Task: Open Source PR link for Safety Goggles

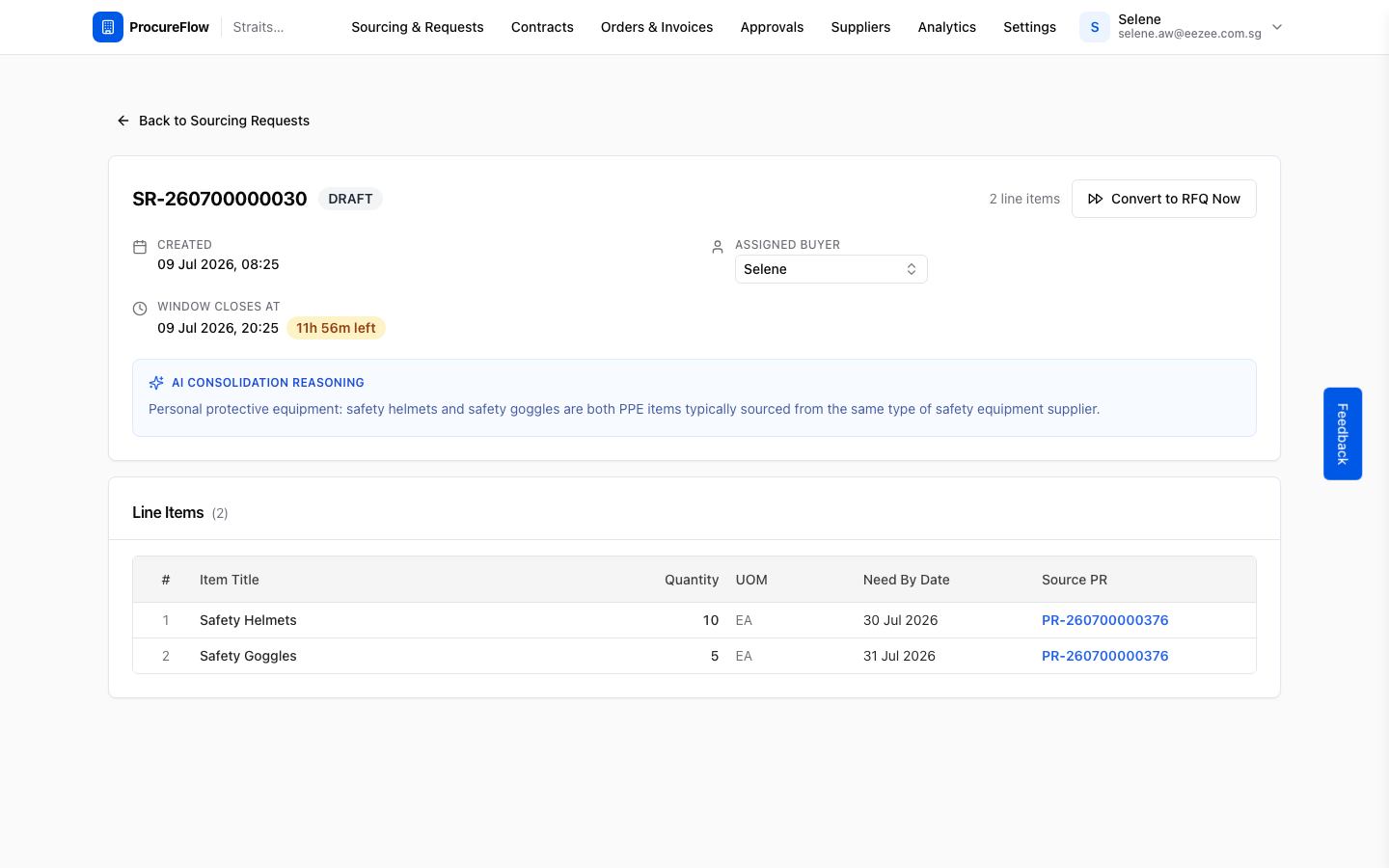Action: (x=1105, y=656)
